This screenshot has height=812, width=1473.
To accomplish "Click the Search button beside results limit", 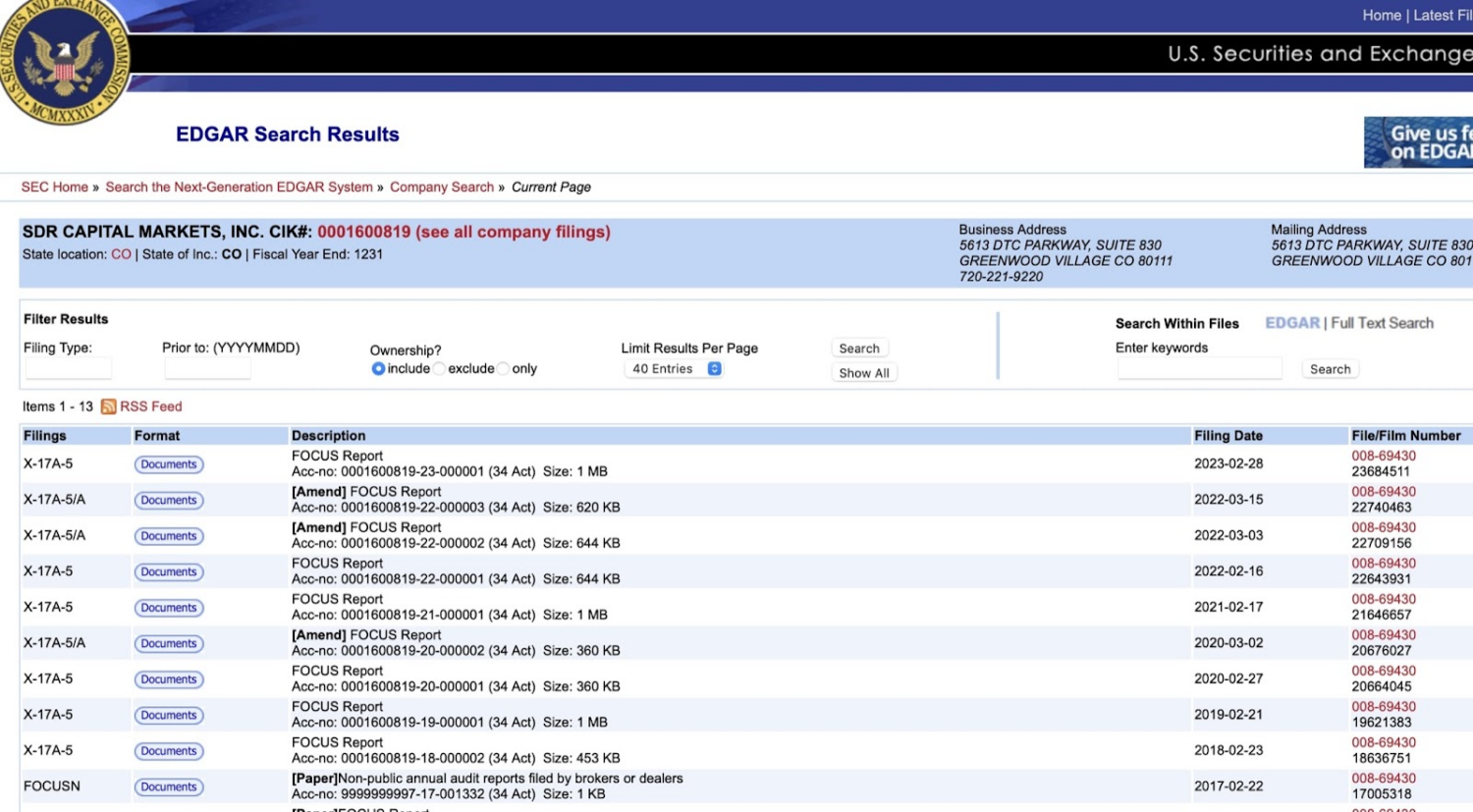I will 859,349.
